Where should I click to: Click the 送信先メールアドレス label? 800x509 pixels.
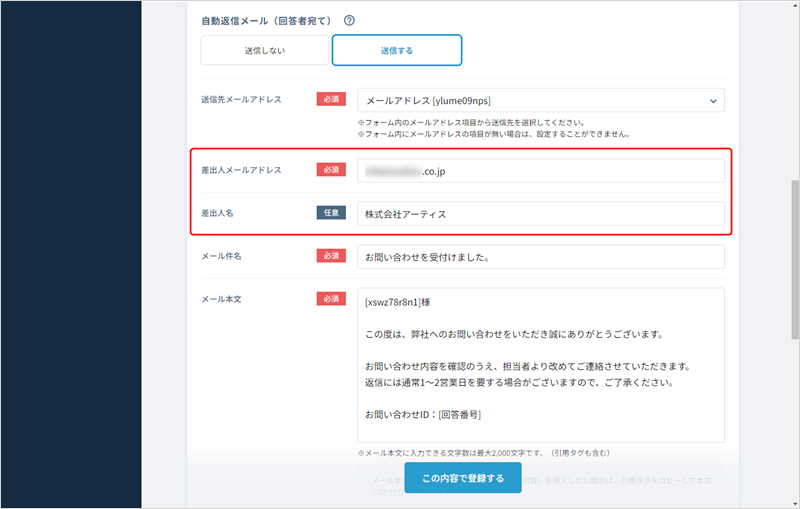pos(241,99)
